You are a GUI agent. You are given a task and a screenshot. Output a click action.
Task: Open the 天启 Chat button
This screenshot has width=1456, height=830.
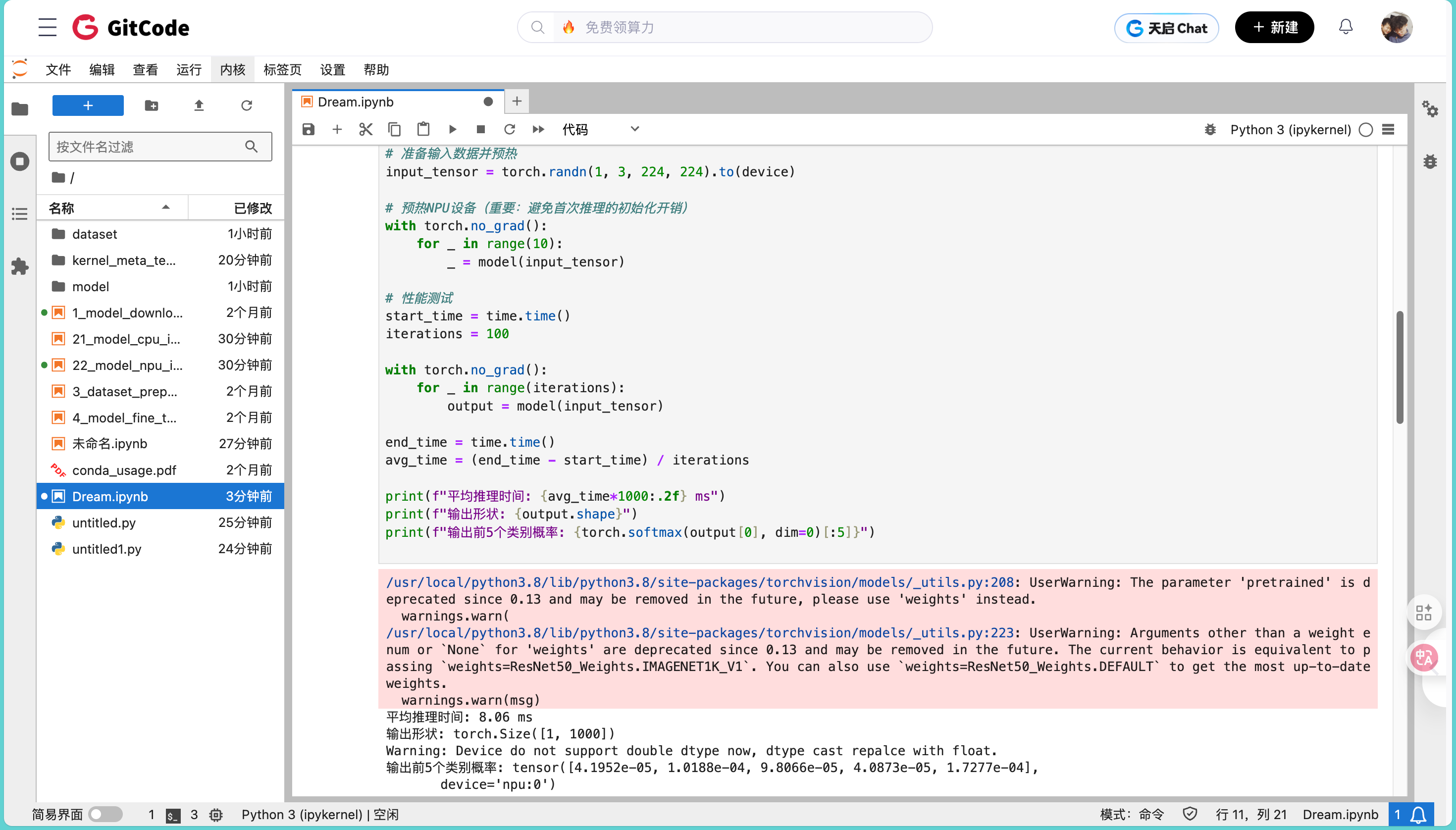[1166, 28]
